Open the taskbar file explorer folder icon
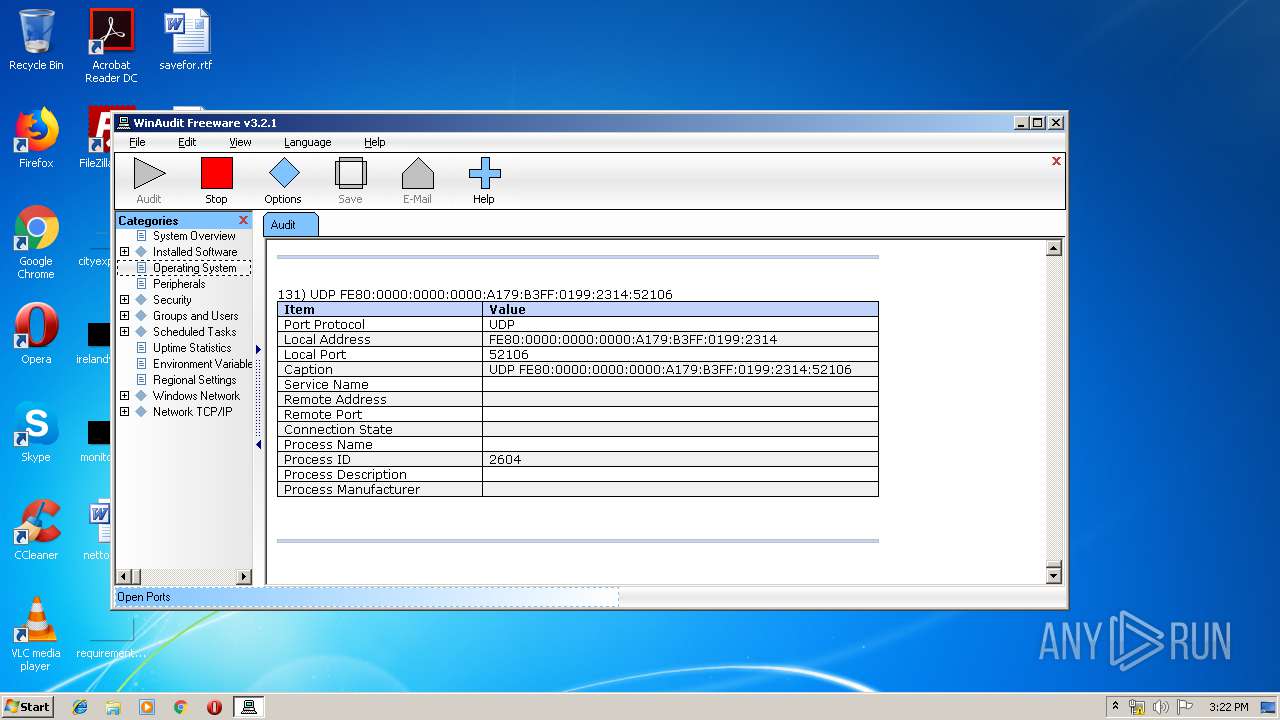 (x=113, y=707)
